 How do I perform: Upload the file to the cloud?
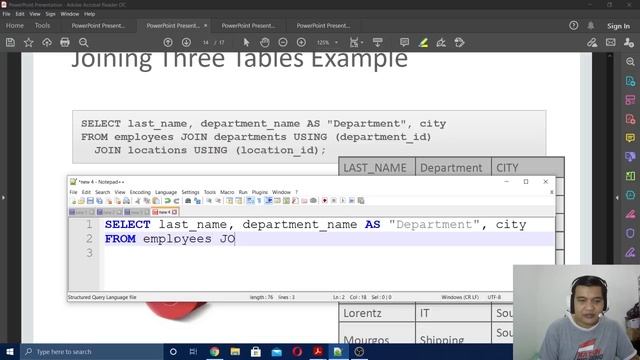(47, 42)
